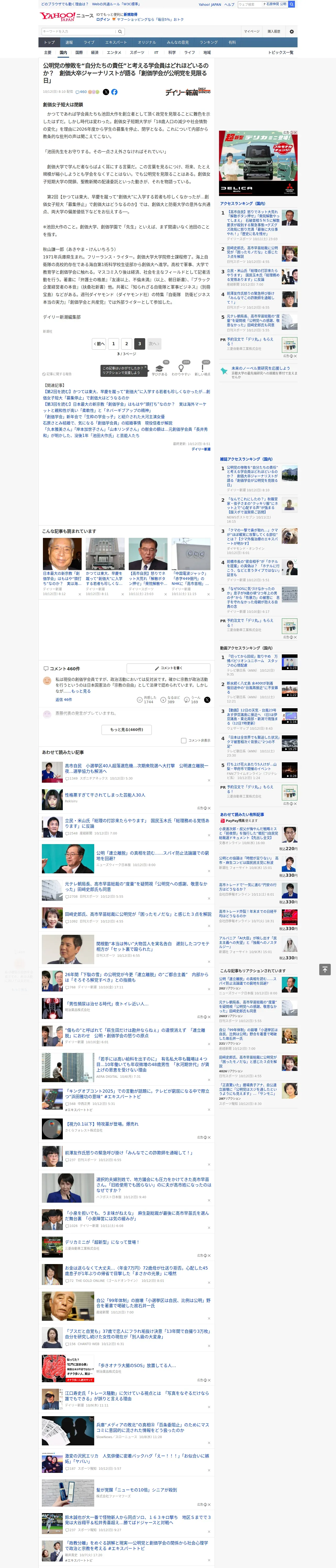
Task: Open the ヘルプ link in the header
Action: 229,4
